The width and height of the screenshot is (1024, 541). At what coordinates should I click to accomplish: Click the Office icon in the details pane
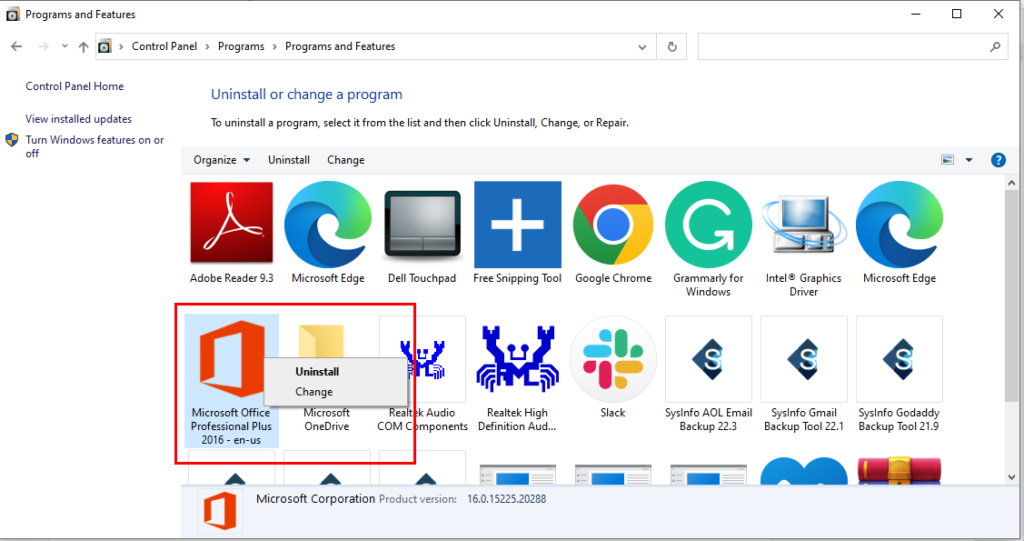[219, 511]
